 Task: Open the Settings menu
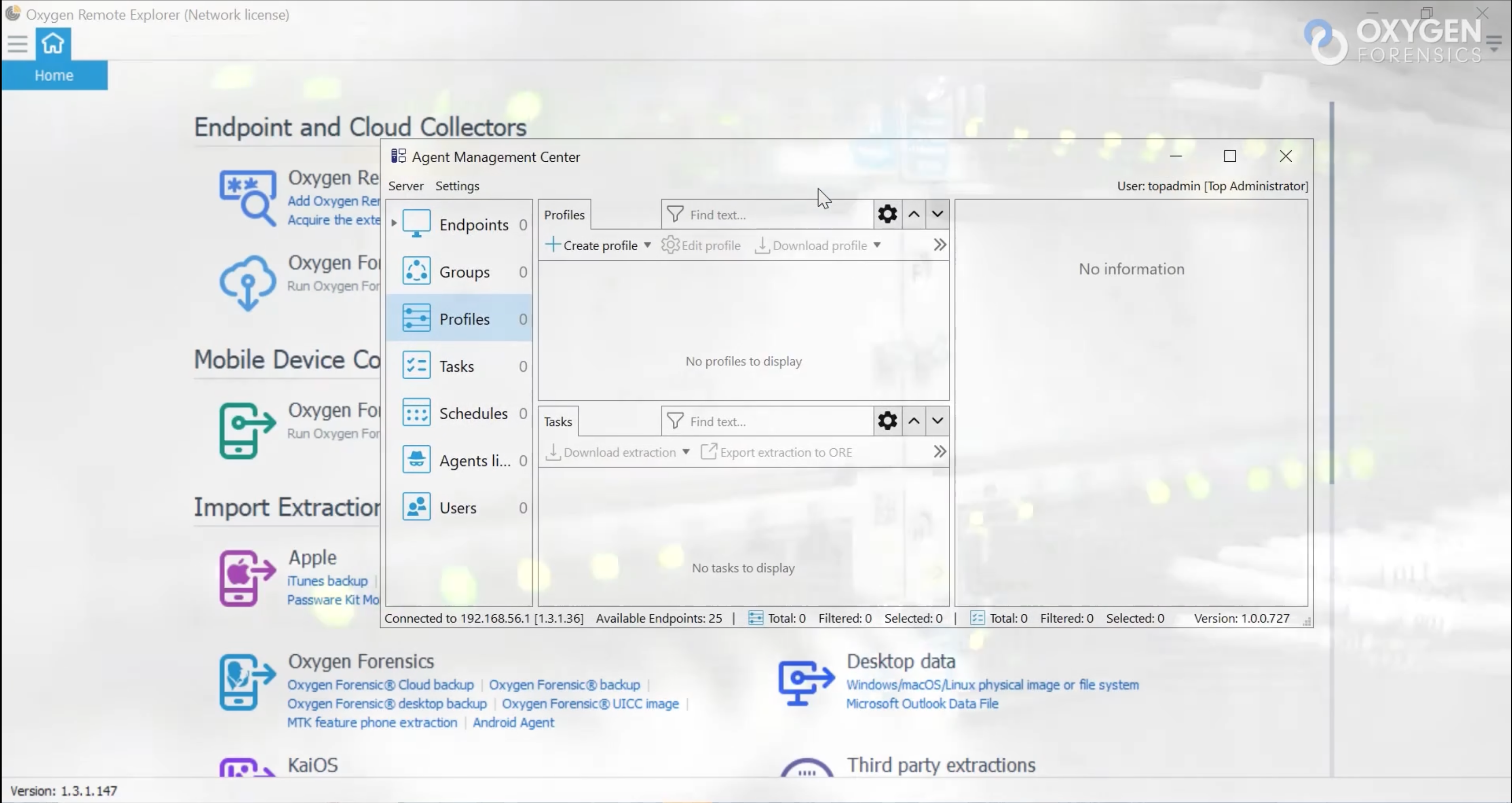[x=457, y=186]
